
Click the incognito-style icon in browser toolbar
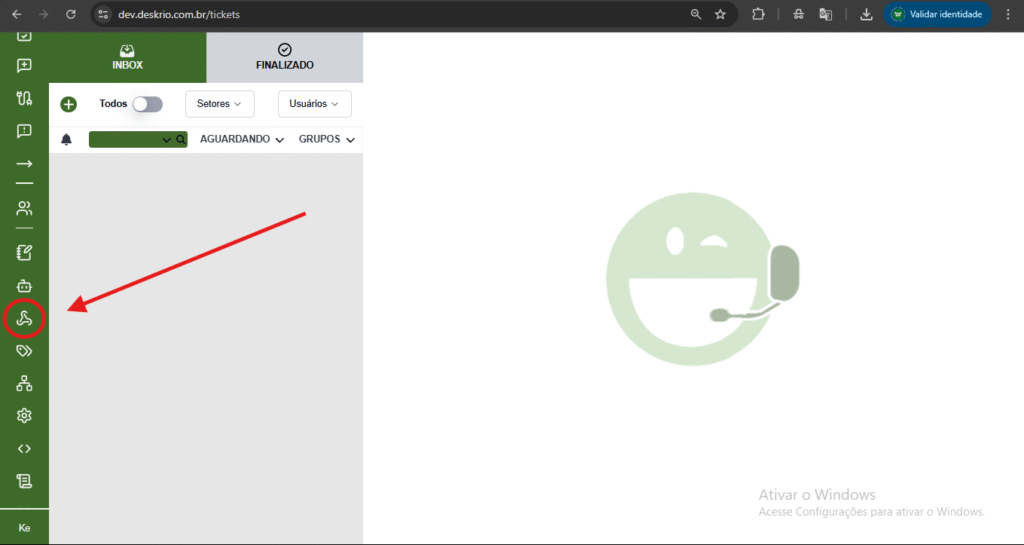[799, 14]
